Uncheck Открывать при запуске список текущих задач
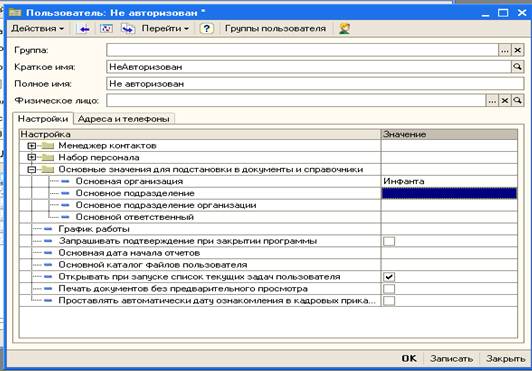 pyautogui.click(x=389, y=277)
